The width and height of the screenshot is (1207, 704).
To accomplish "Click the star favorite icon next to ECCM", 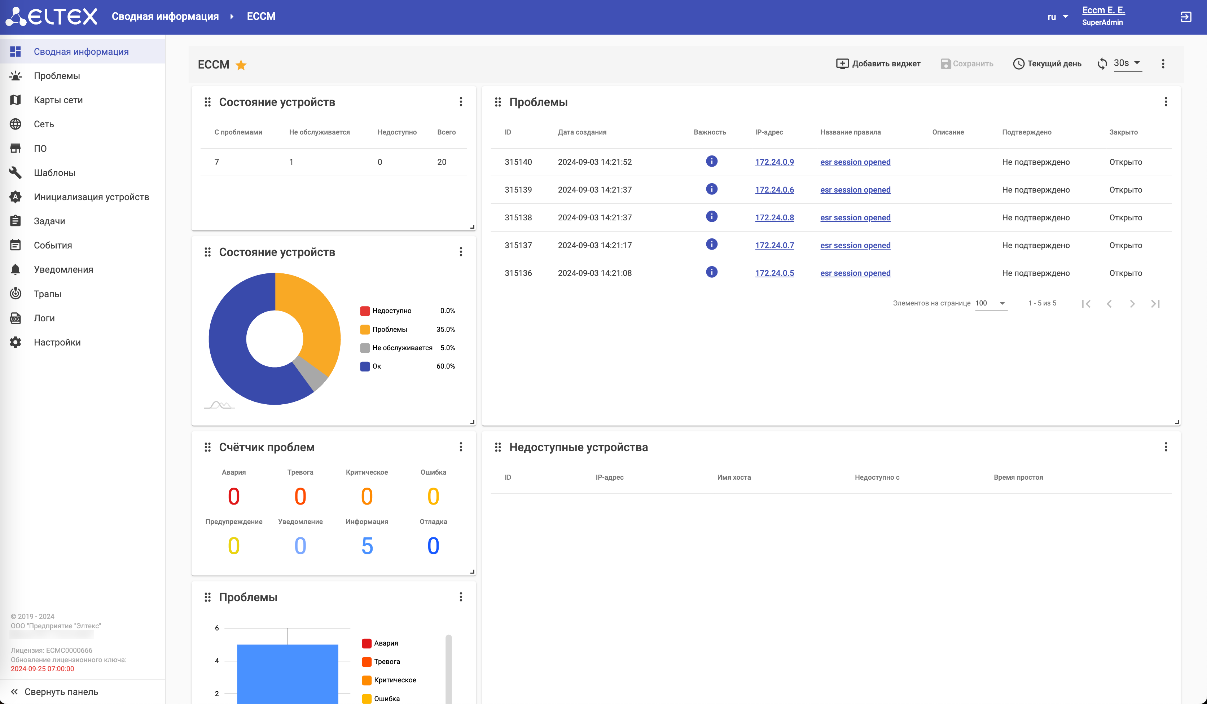I will [x=241, y=65].
